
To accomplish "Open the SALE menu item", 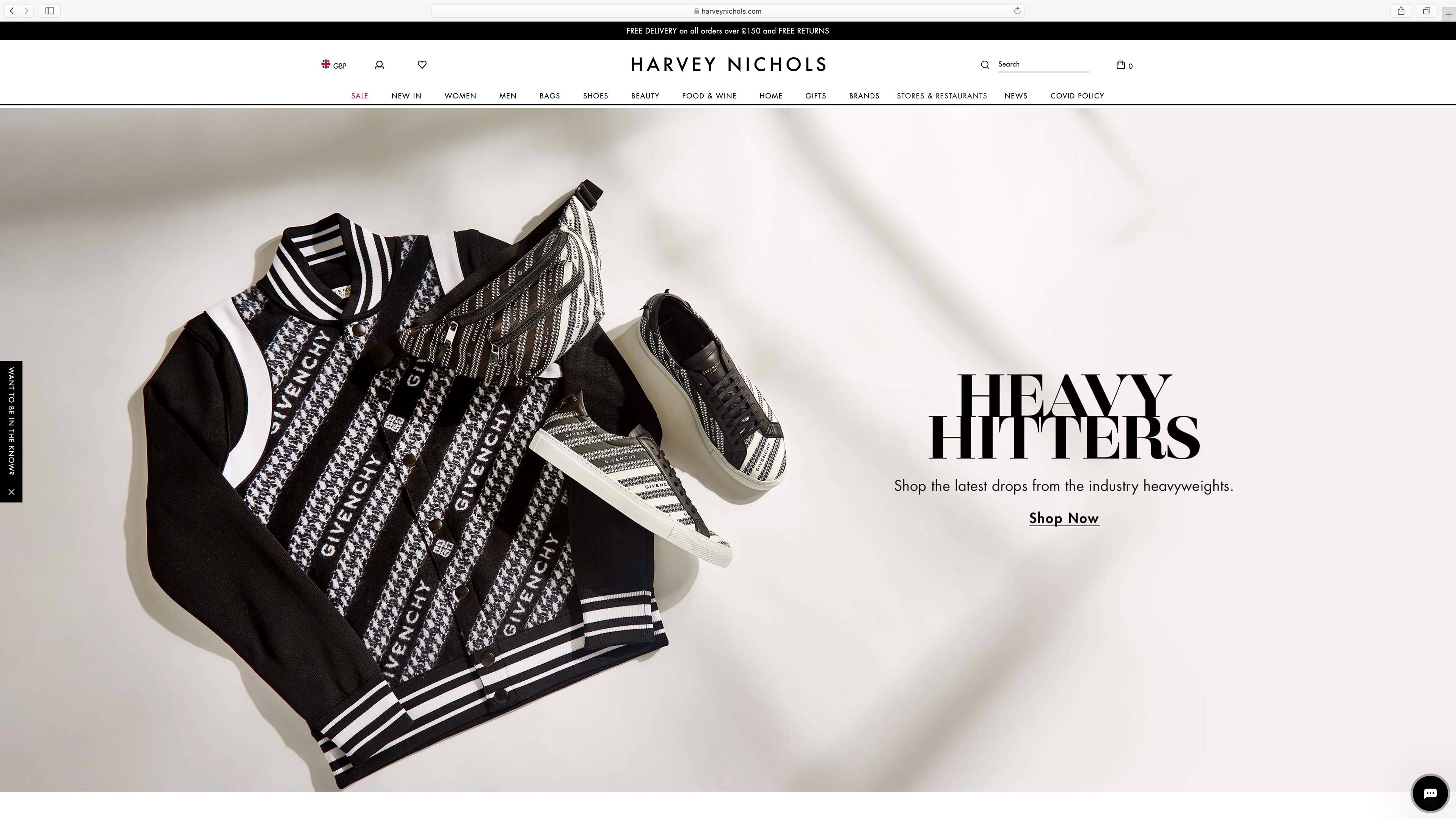I will 359,96.
